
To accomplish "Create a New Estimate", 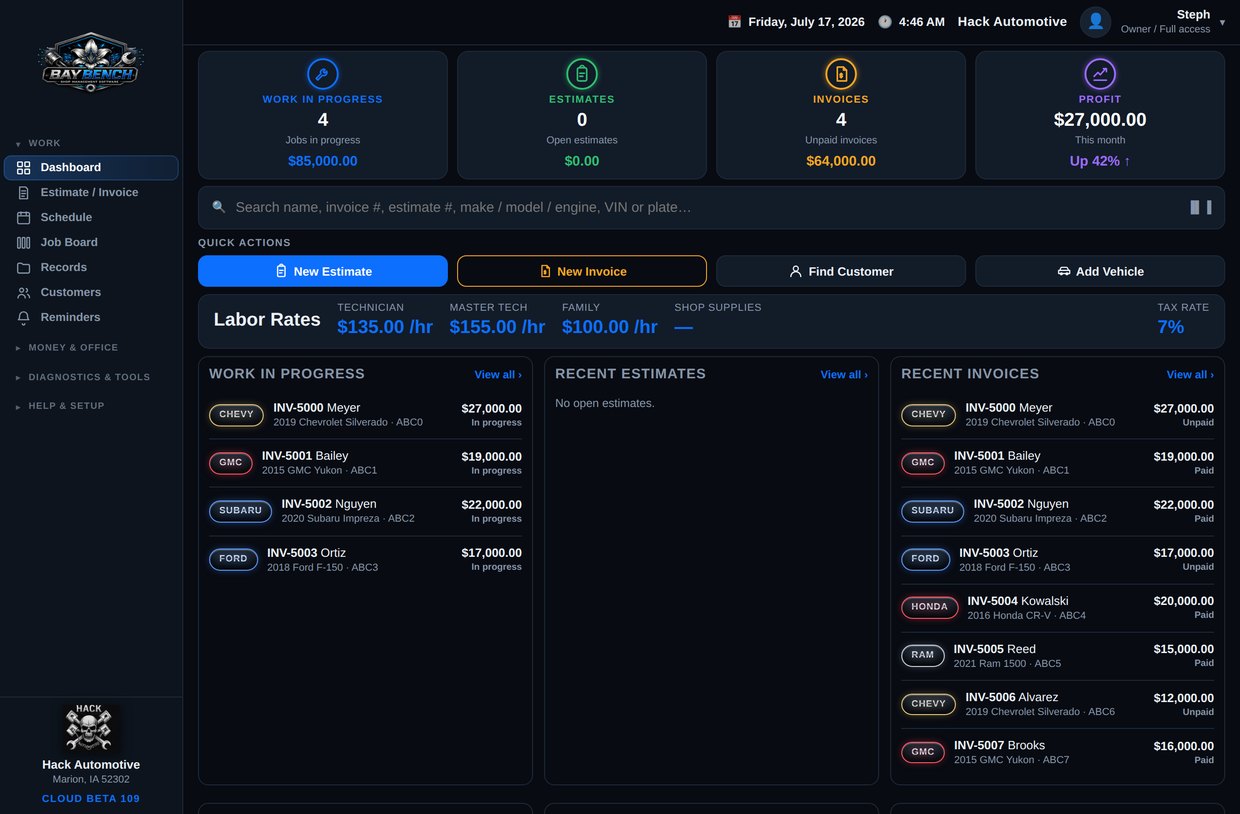I will pyautogui.click(x=323, y=271).
